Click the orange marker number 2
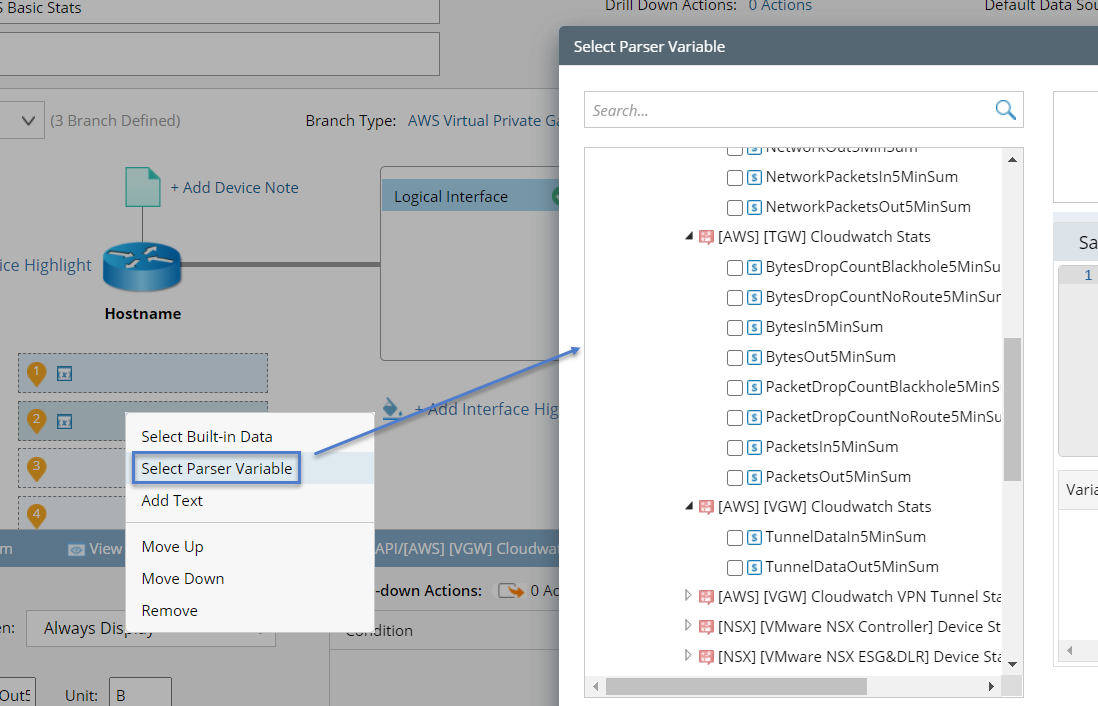Viewport: 1098px width, 706px height. 36,421
